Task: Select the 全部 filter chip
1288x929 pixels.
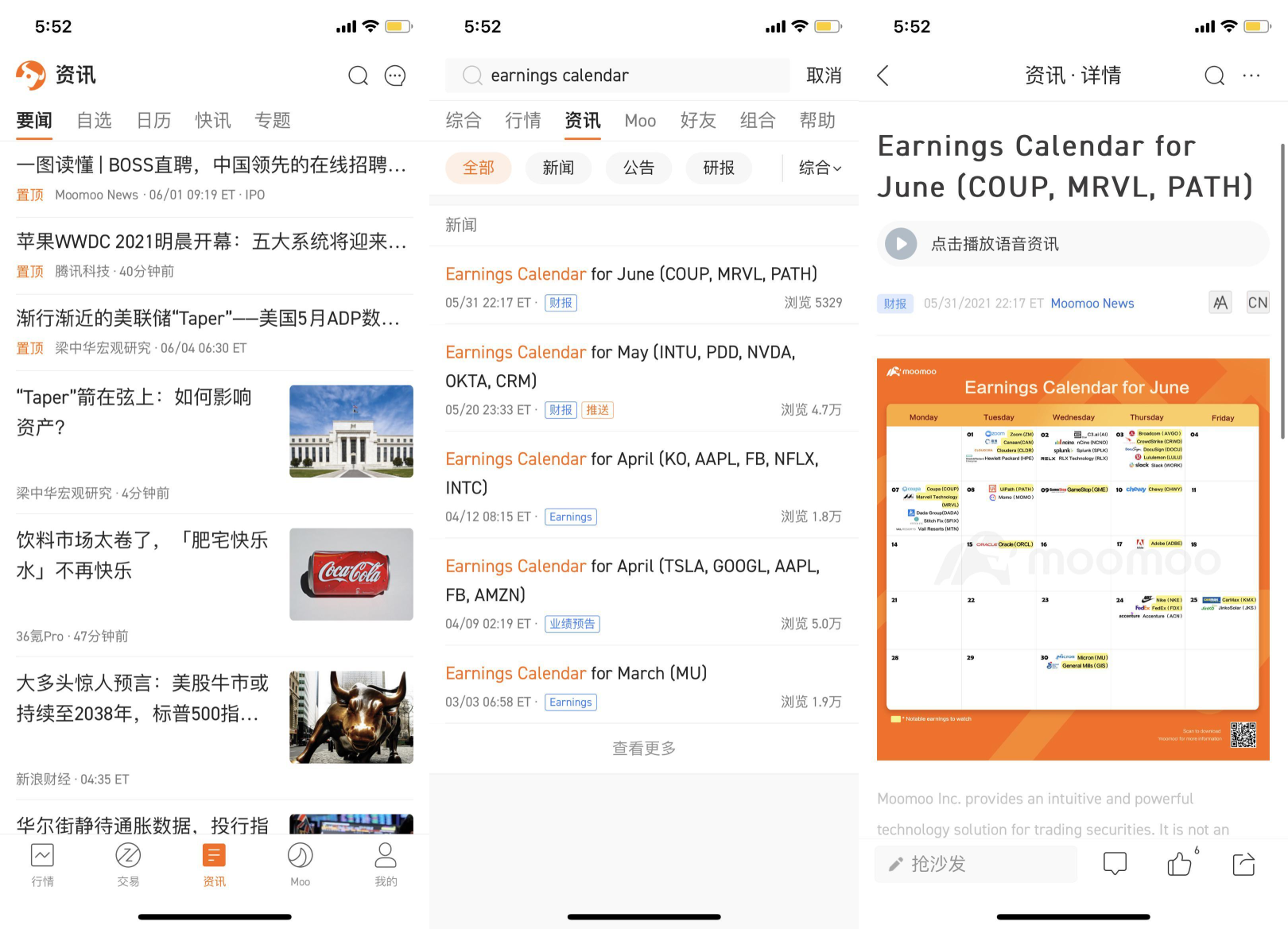Action: coord(479,168)
